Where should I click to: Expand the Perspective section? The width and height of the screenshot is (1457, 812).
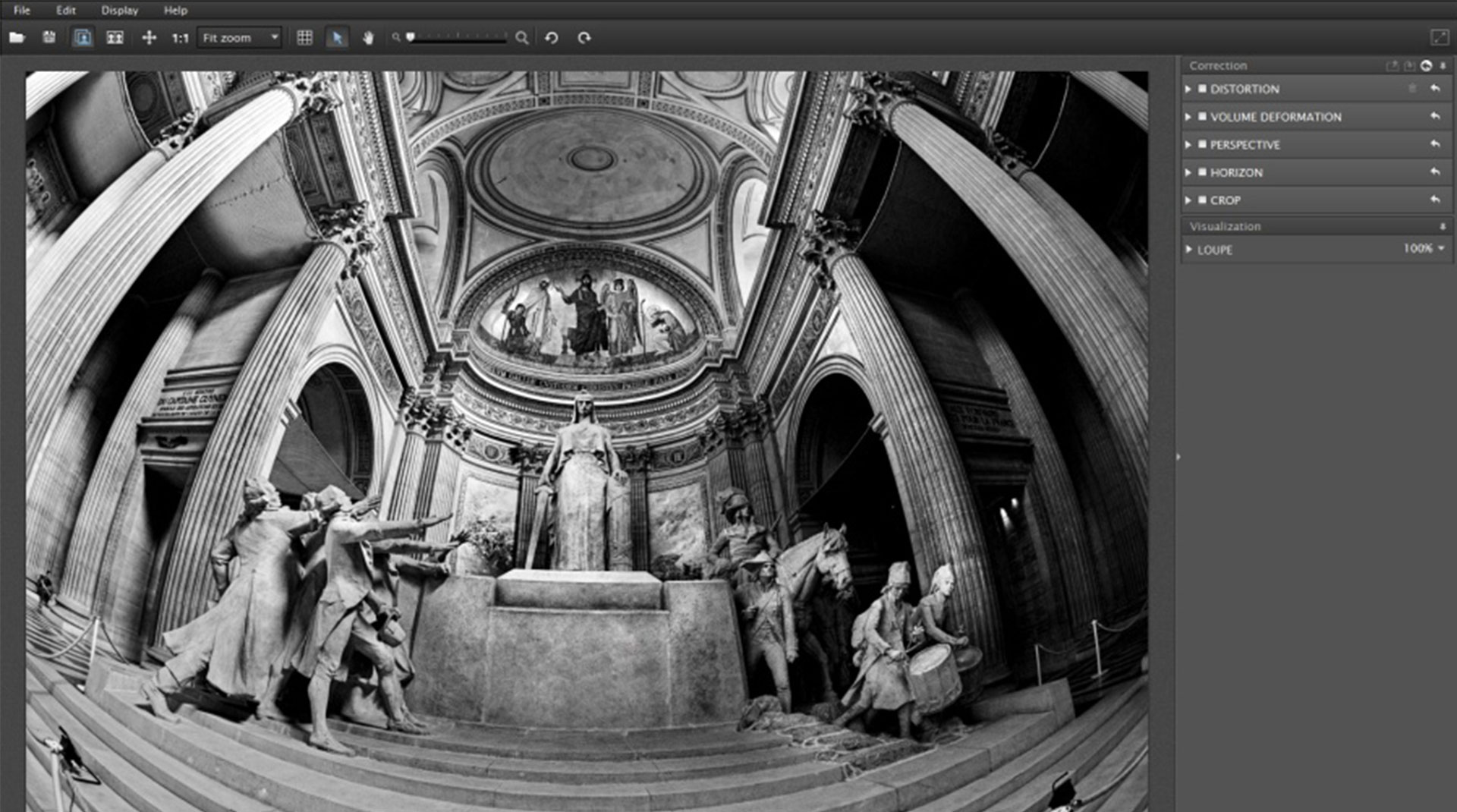click(1188, 144)
